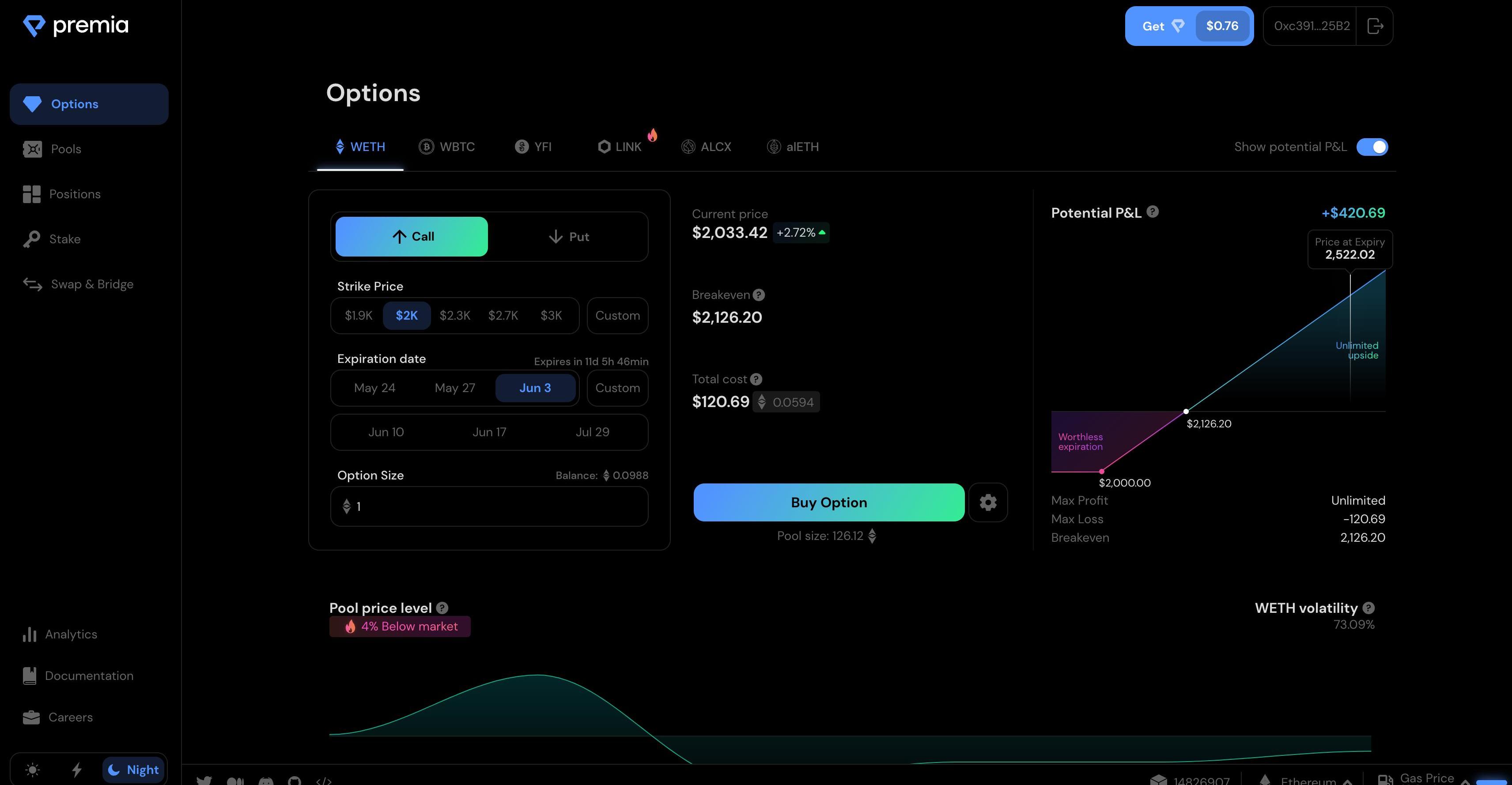
Task: Open Pools from the sidebar
Action: coord(66,149)
